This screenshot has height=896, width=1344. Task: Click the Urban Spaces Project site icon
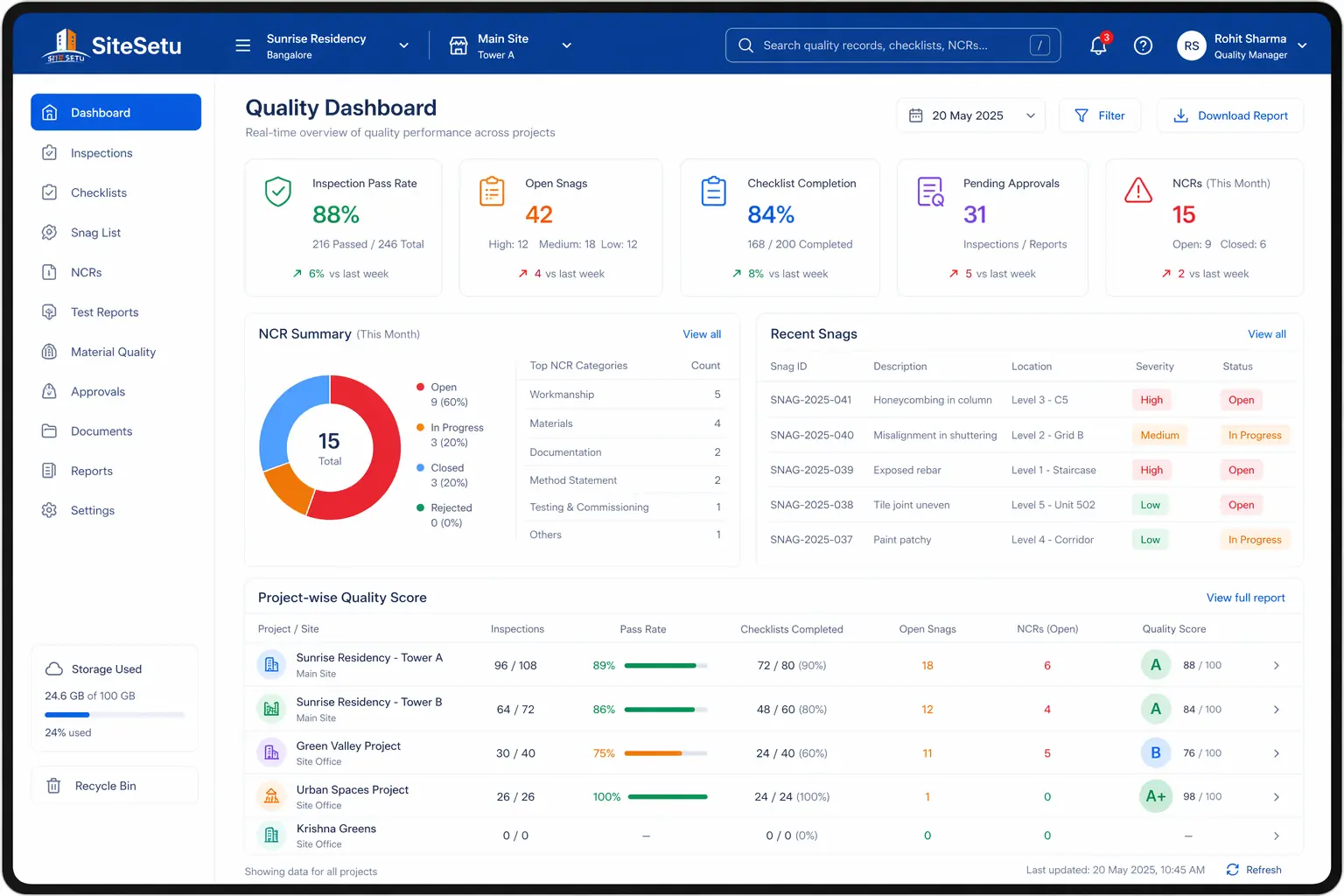click(x=271, y=796)
